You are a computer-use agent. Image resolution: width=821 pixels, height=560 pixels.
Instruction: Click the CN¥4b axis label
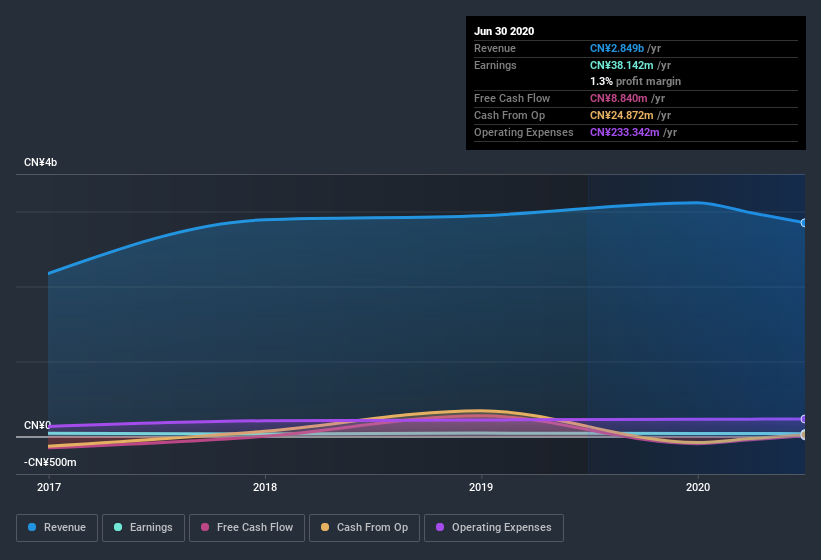point(40,162)
